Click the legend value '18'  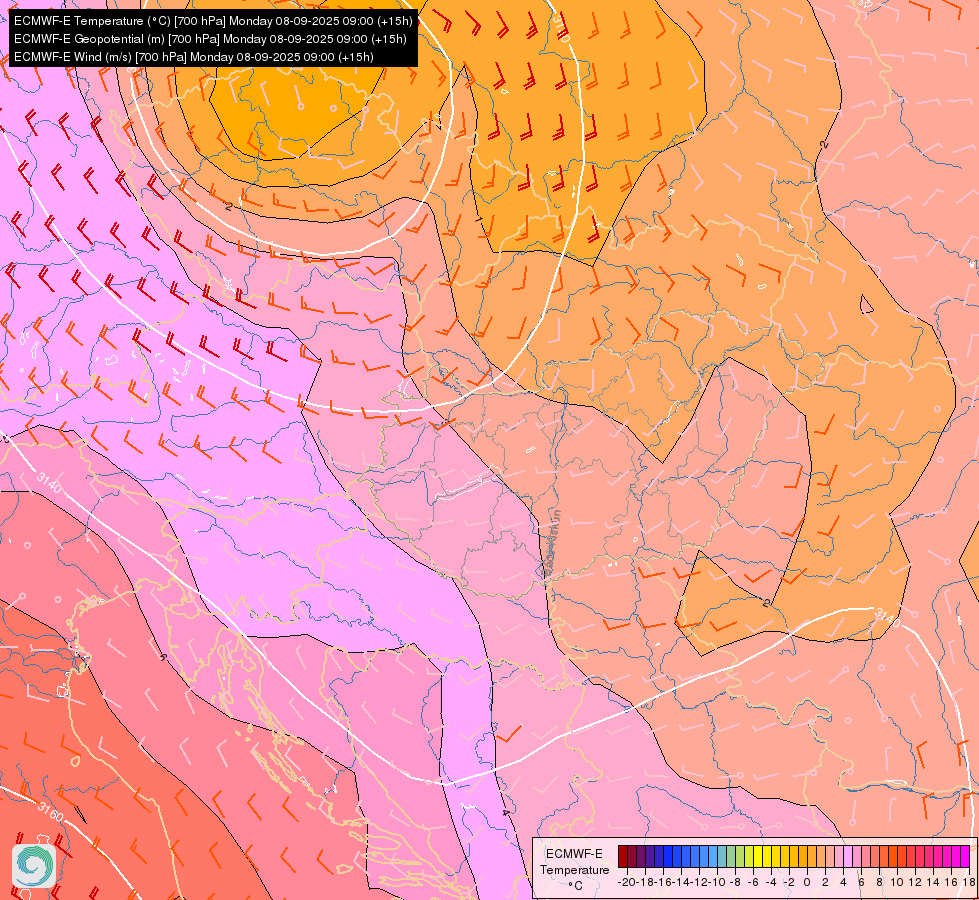(x=969, y=882)
